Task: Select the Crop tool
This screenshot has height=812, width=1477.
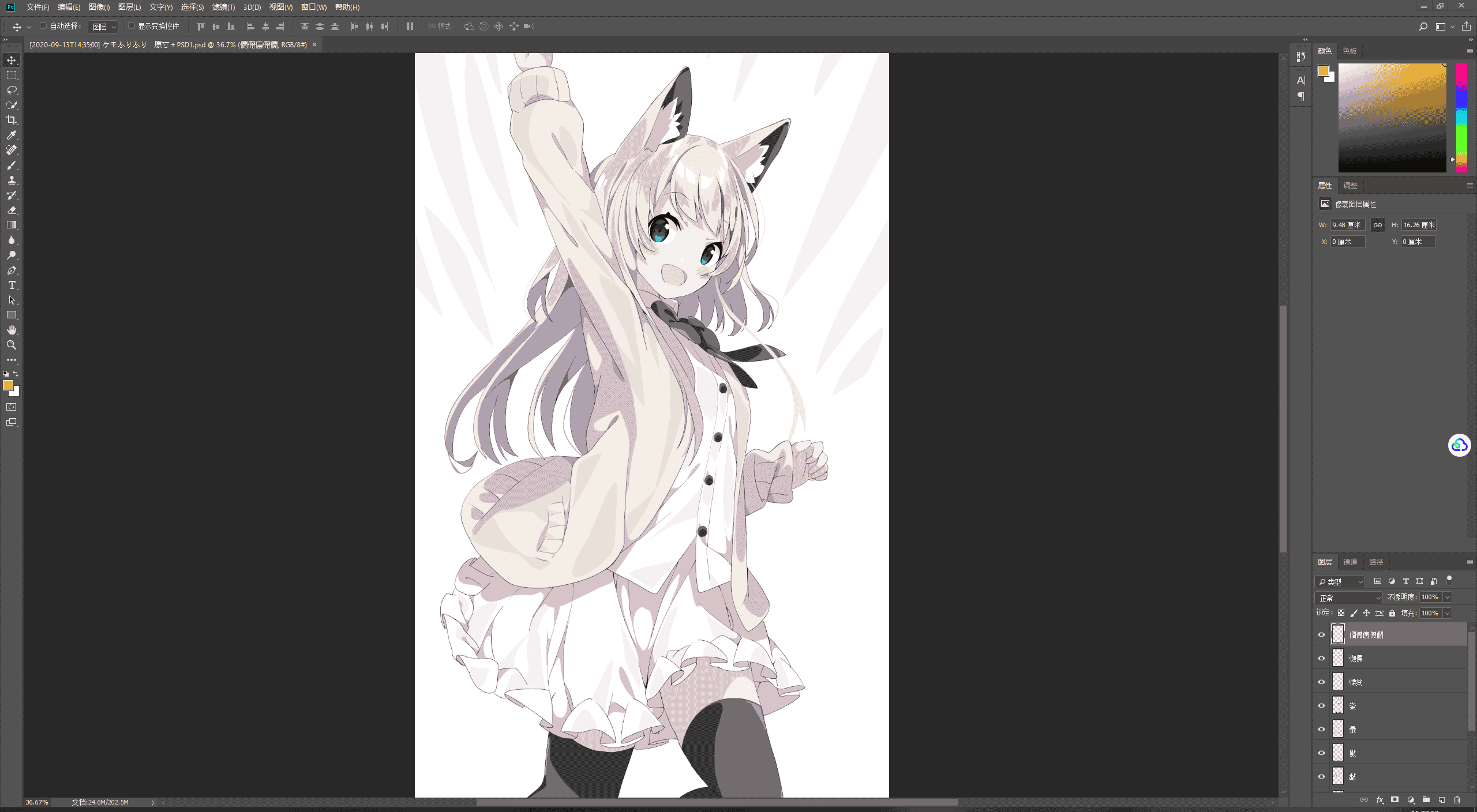Action: 12,120
